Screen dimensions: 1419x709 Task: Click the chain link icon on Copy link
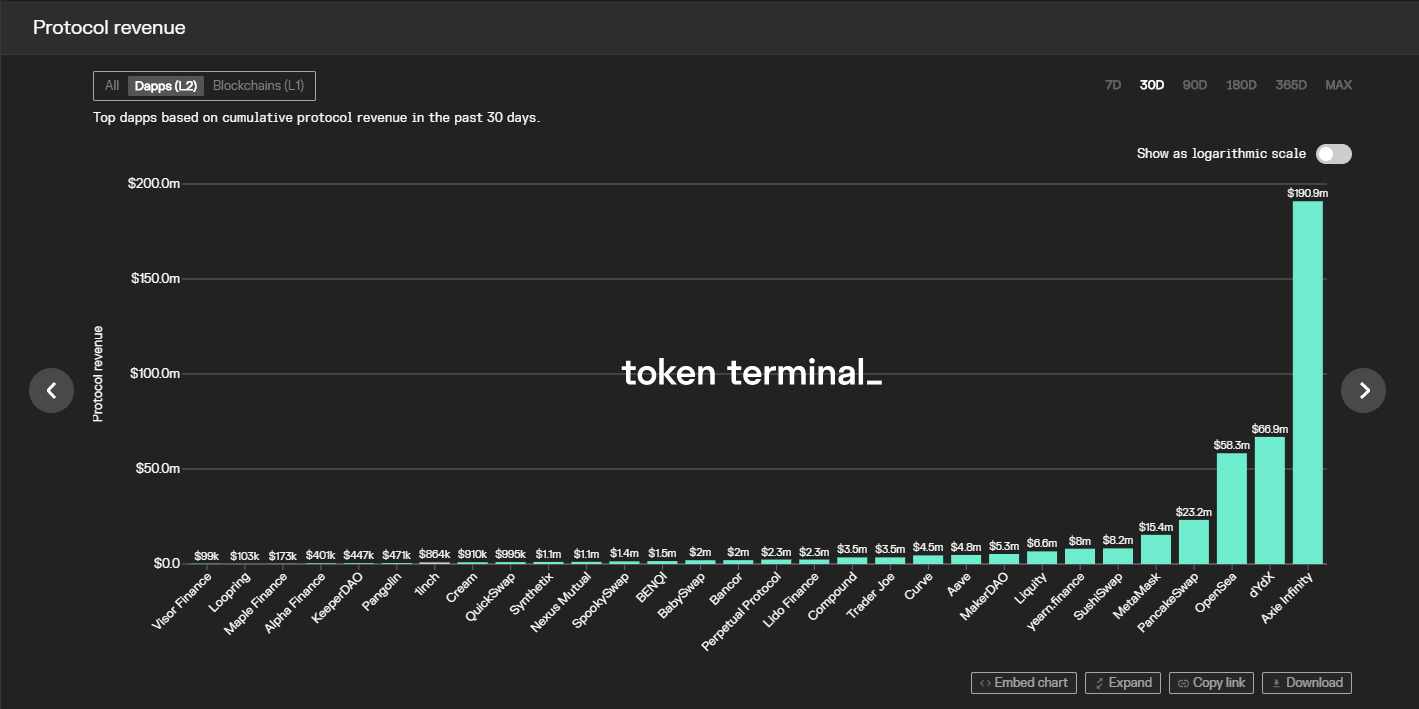[1184, 682]
